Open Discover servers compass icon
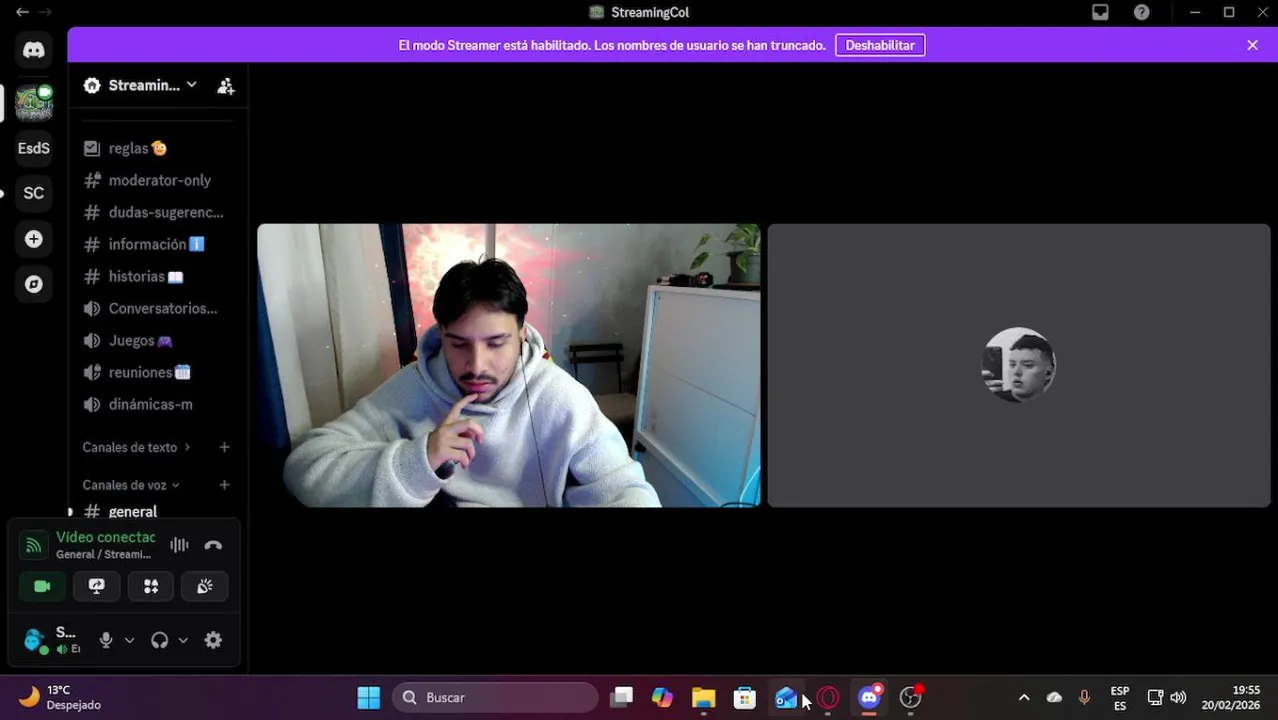This screenshot has height=720, width=1278. click(33, 284)
